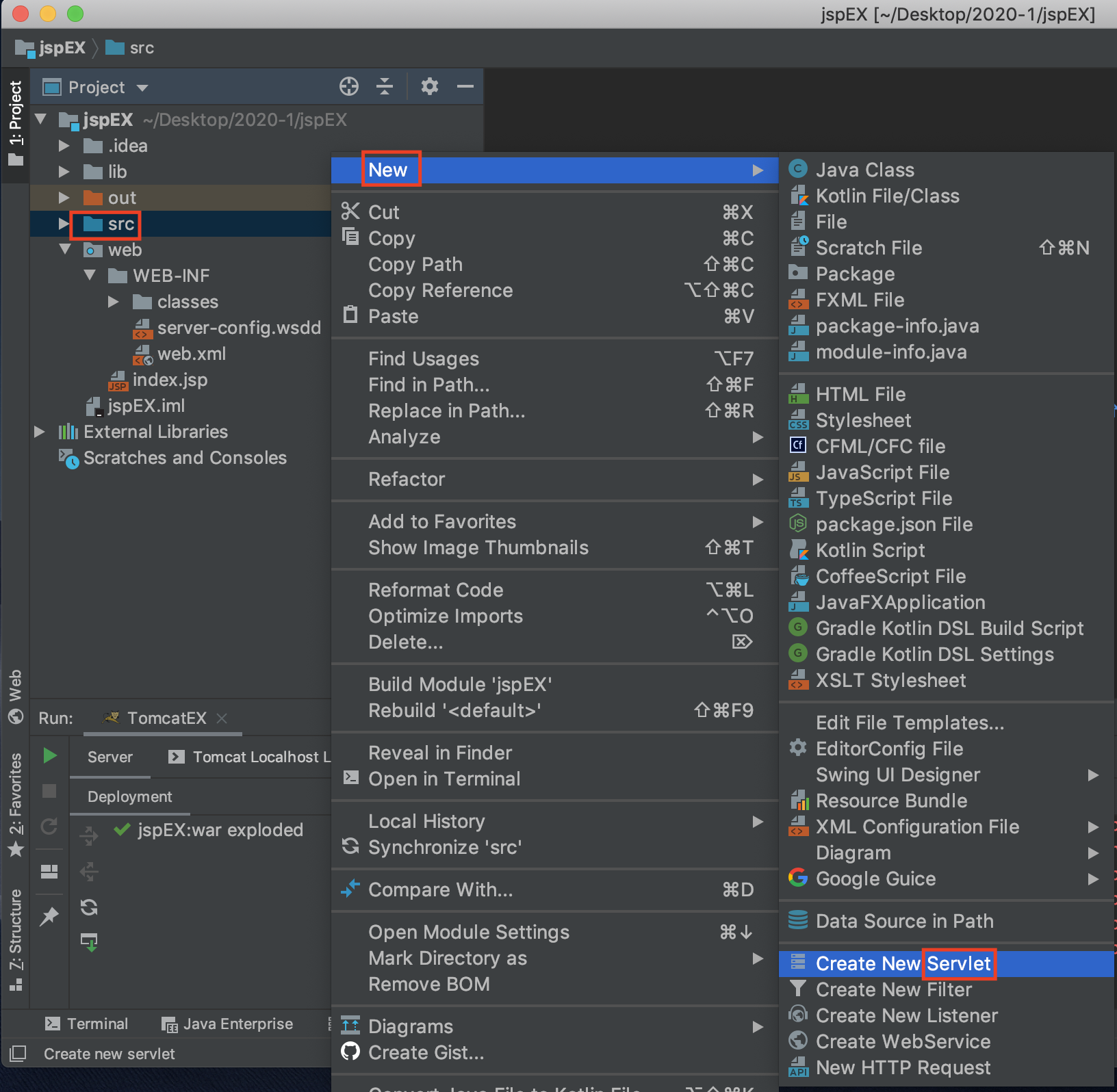Select Package from New submenu
Screen dimensions: 1117x1092
947,274
